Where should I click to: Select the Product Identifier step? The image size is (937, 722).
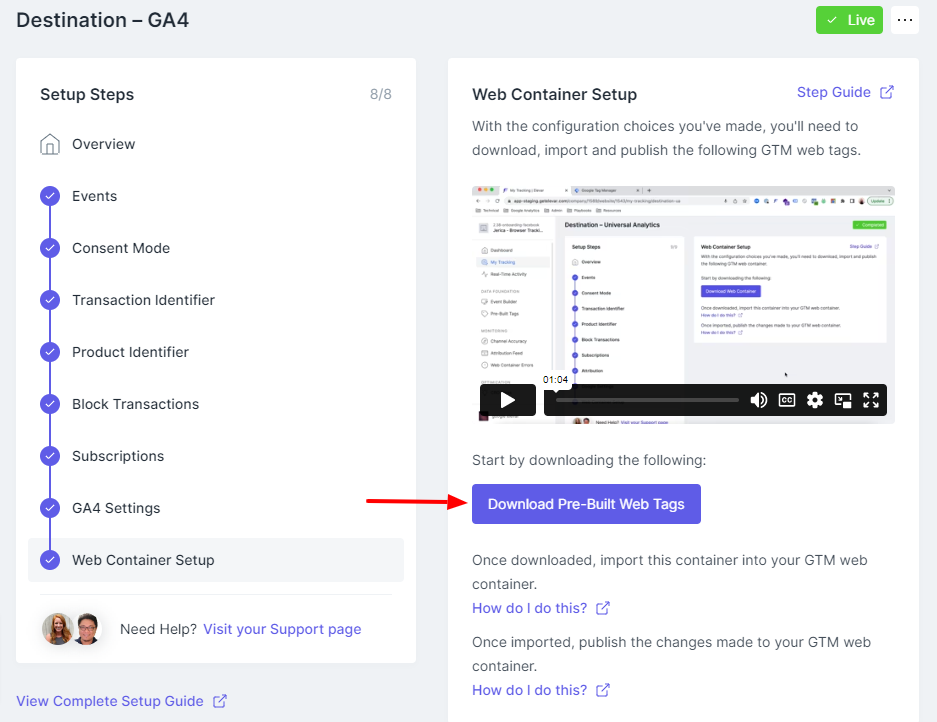pos(130,352)
